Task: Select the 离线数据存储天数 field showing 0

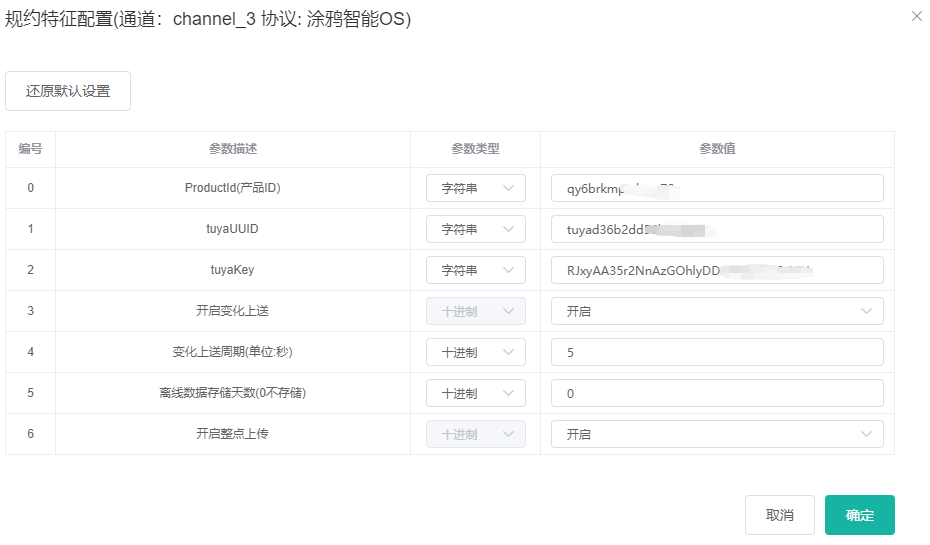Action: pyautogui.click(x=716, y=393)
